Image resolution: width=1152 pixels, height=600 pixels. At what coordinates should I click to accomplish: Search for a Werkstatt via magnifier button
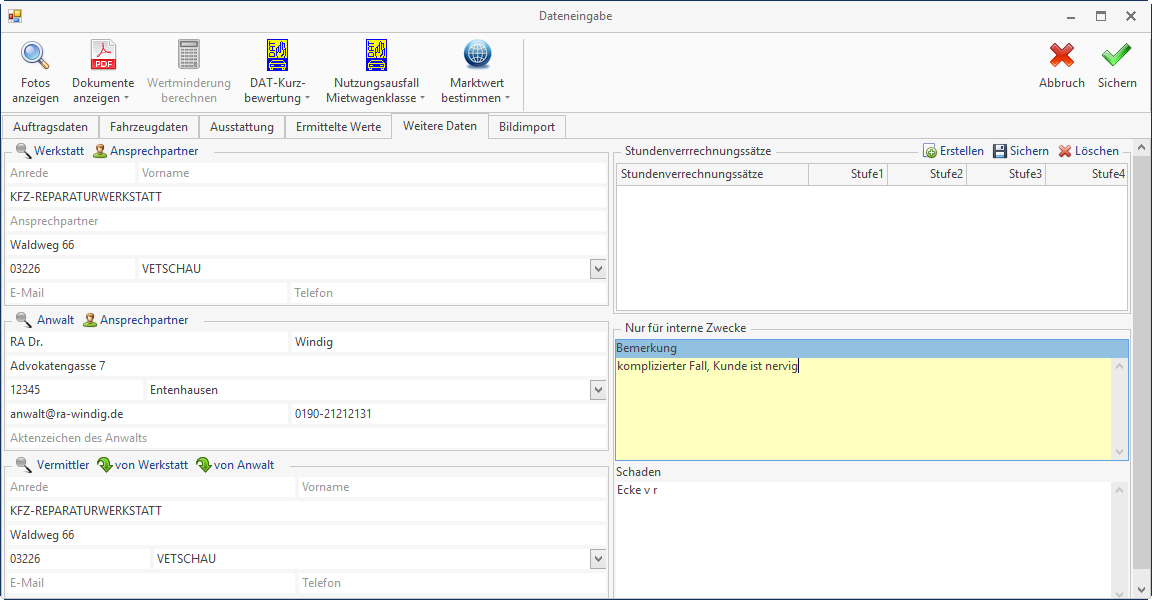point(50,151)
